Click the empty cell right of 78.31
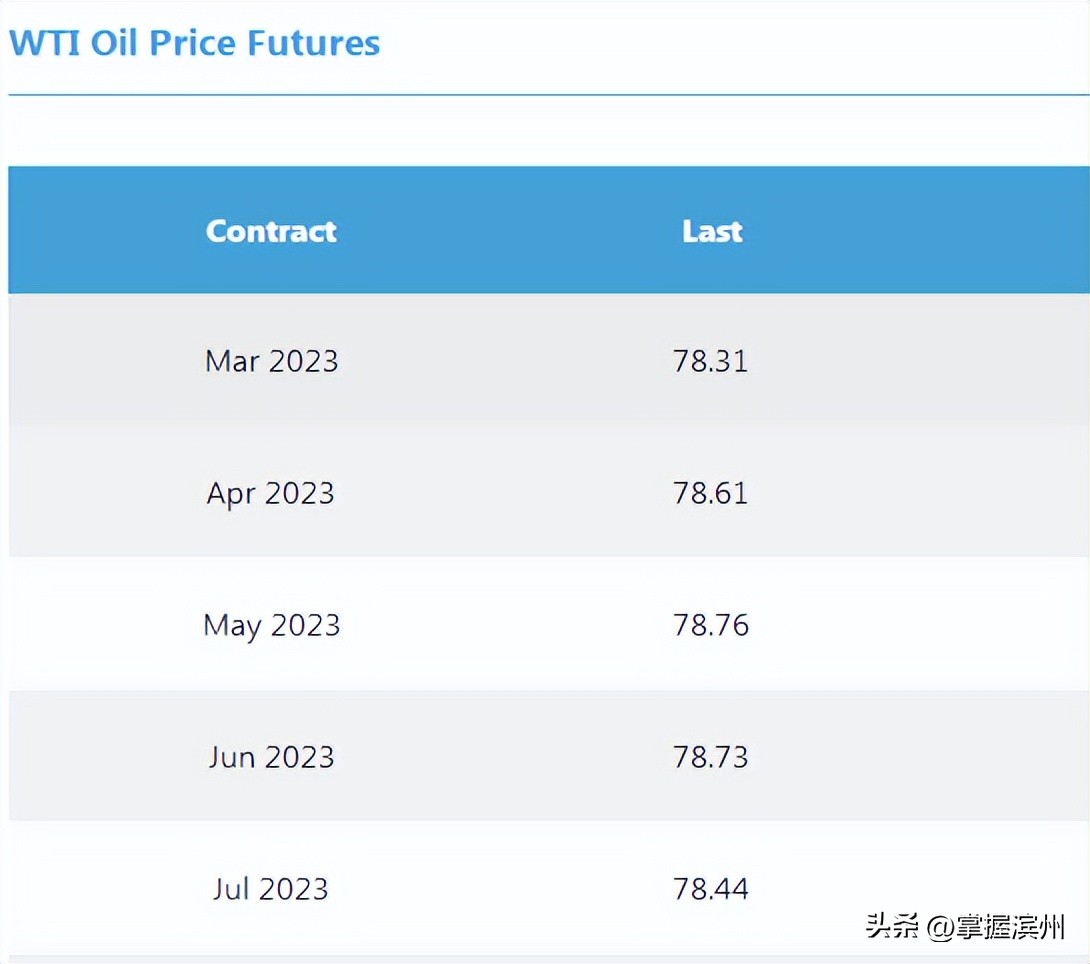The height and width of the screenshot is (964, 1090). 950,360
